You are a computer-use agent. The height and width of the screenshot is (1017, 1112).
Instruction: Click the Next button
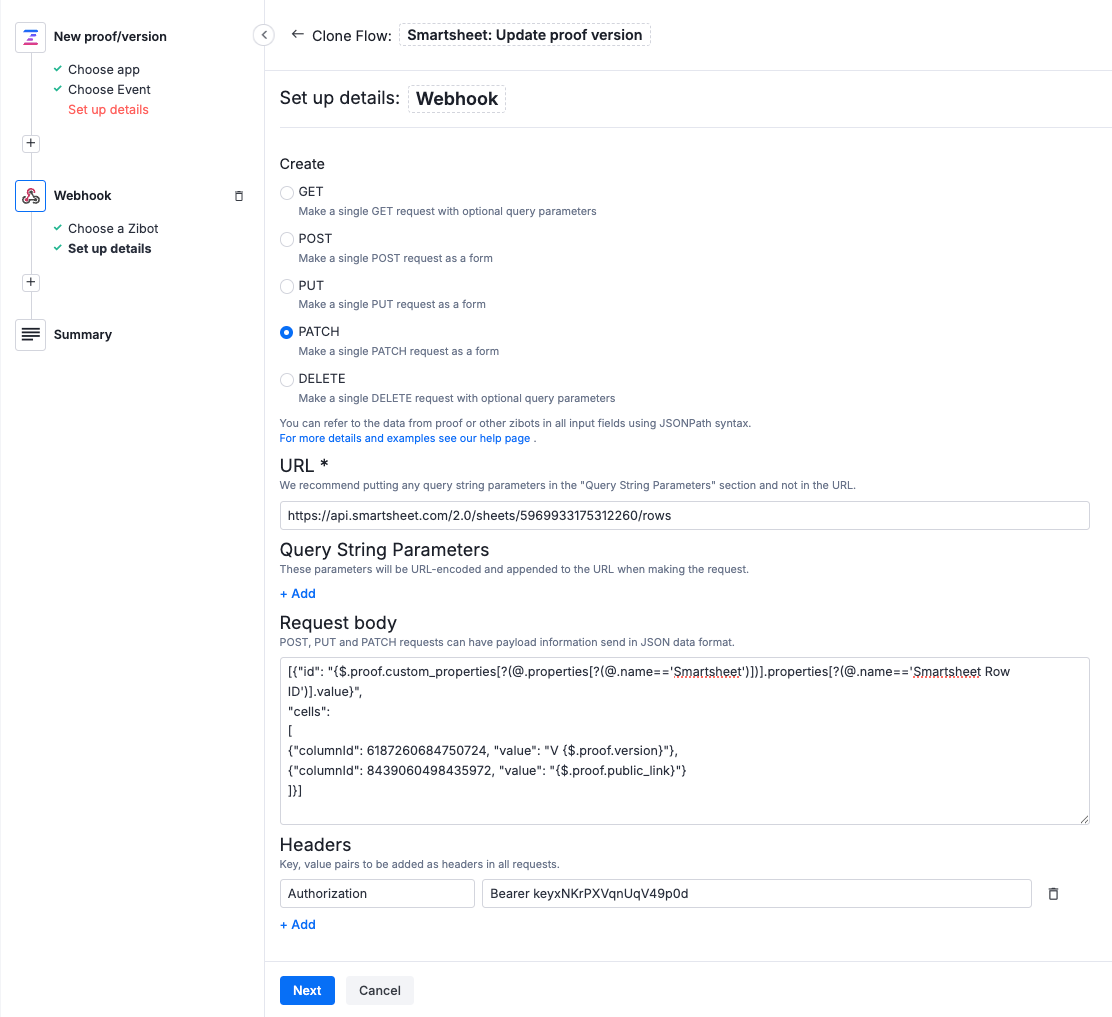click(307, 990)
